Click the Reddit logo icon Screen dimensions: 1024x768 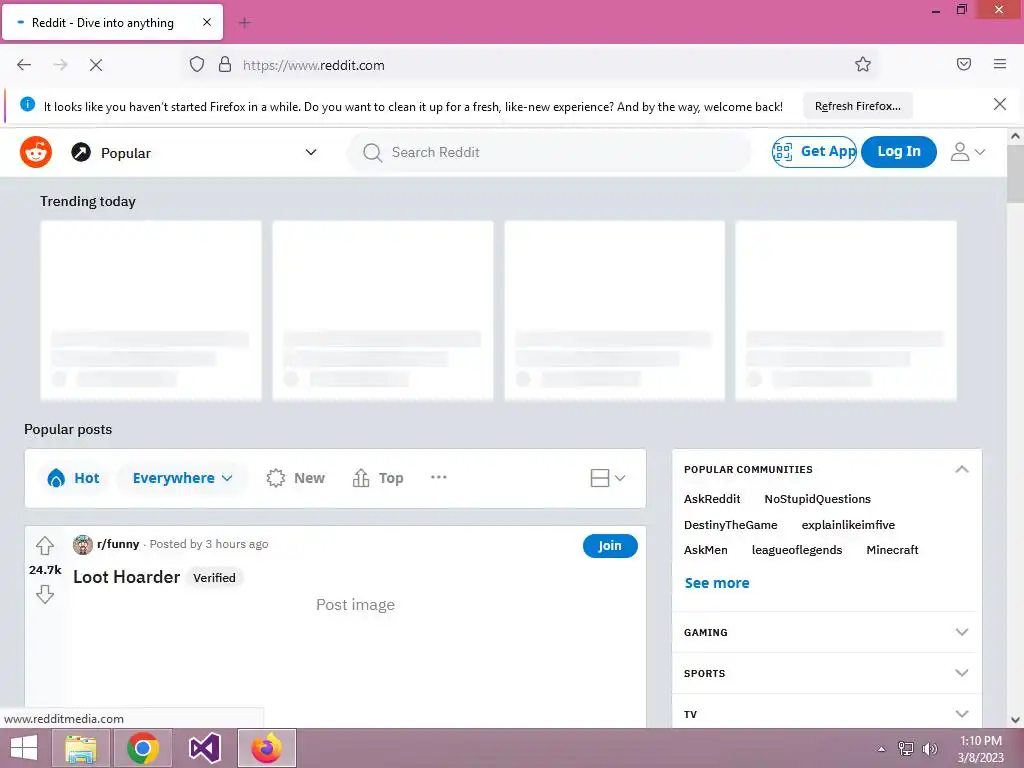tap(36, 152)
